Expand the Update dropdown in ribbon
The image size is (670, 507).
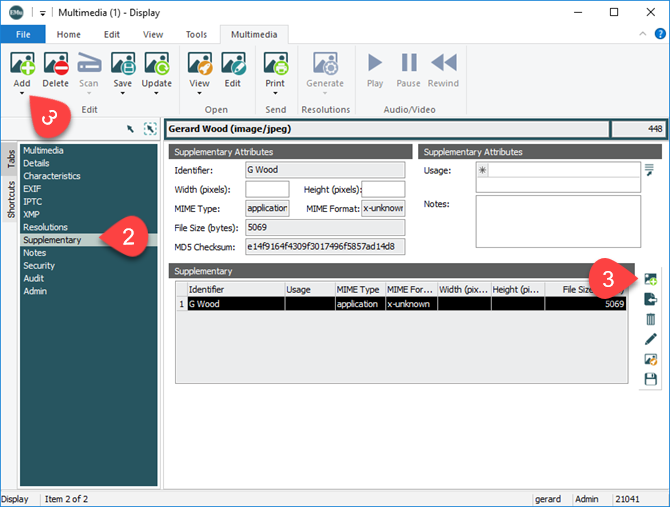pos(157,94)
